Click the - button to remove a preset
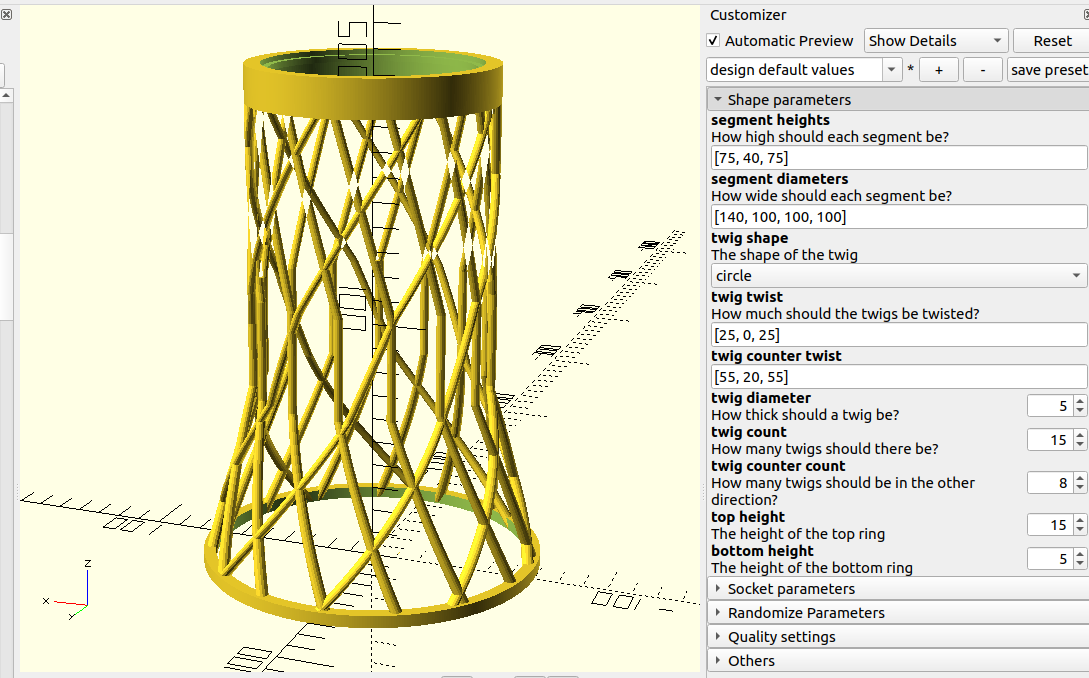The height and width of the screenshot is (678, 1089). click(981, 69)
